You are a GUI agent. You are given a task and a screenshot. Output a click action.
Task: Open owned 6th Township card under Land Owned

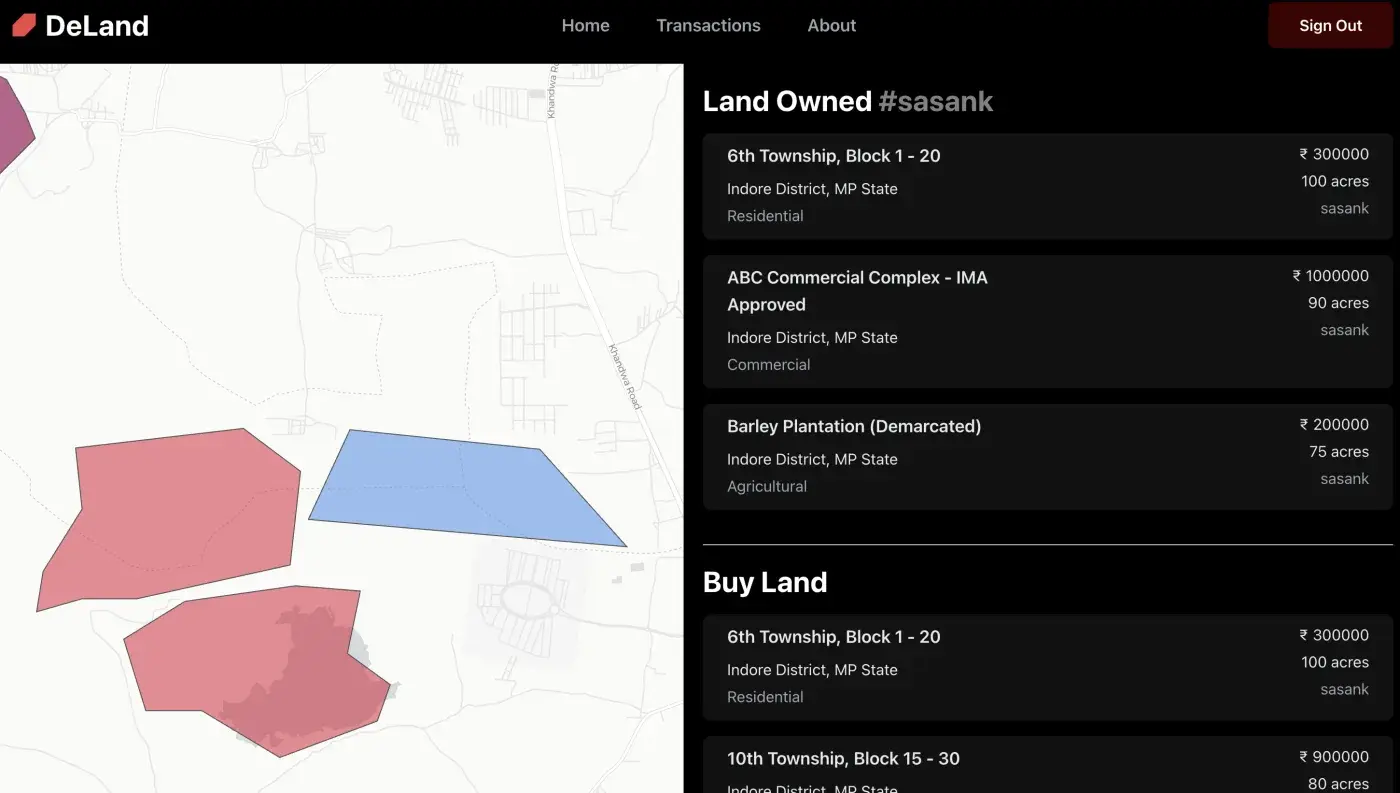tap(1047, 186)
